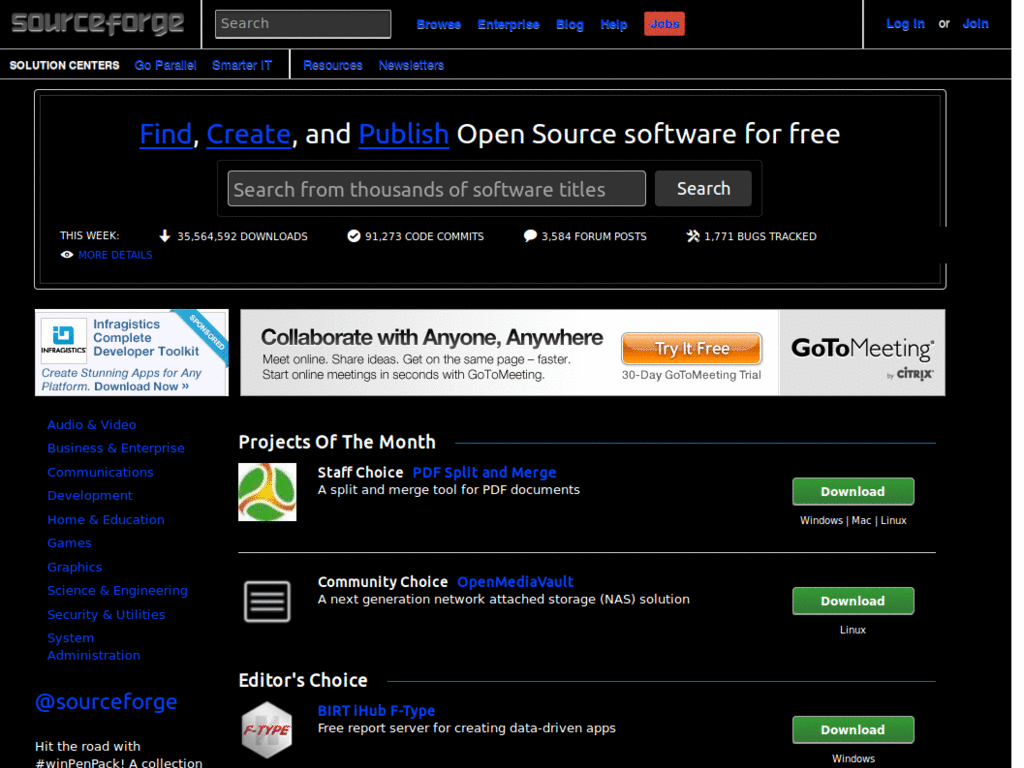Select the Resources tab
1024x768 pixels.
(332, 64)
